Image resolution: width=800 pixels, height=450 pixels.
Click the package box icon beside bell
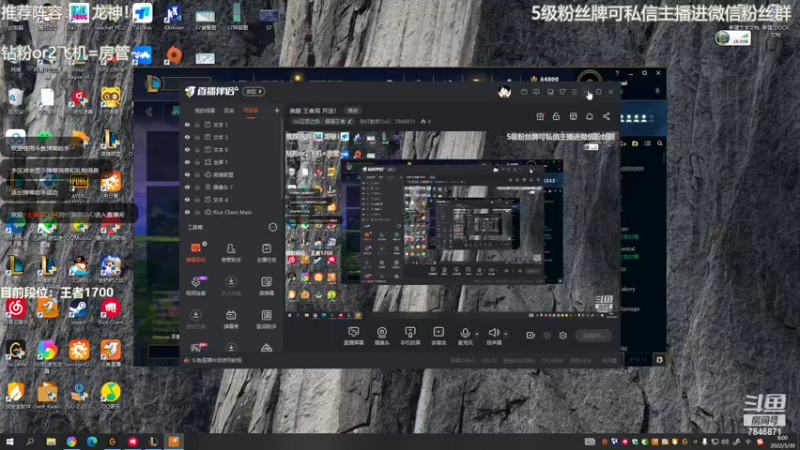tap(573, 116)
